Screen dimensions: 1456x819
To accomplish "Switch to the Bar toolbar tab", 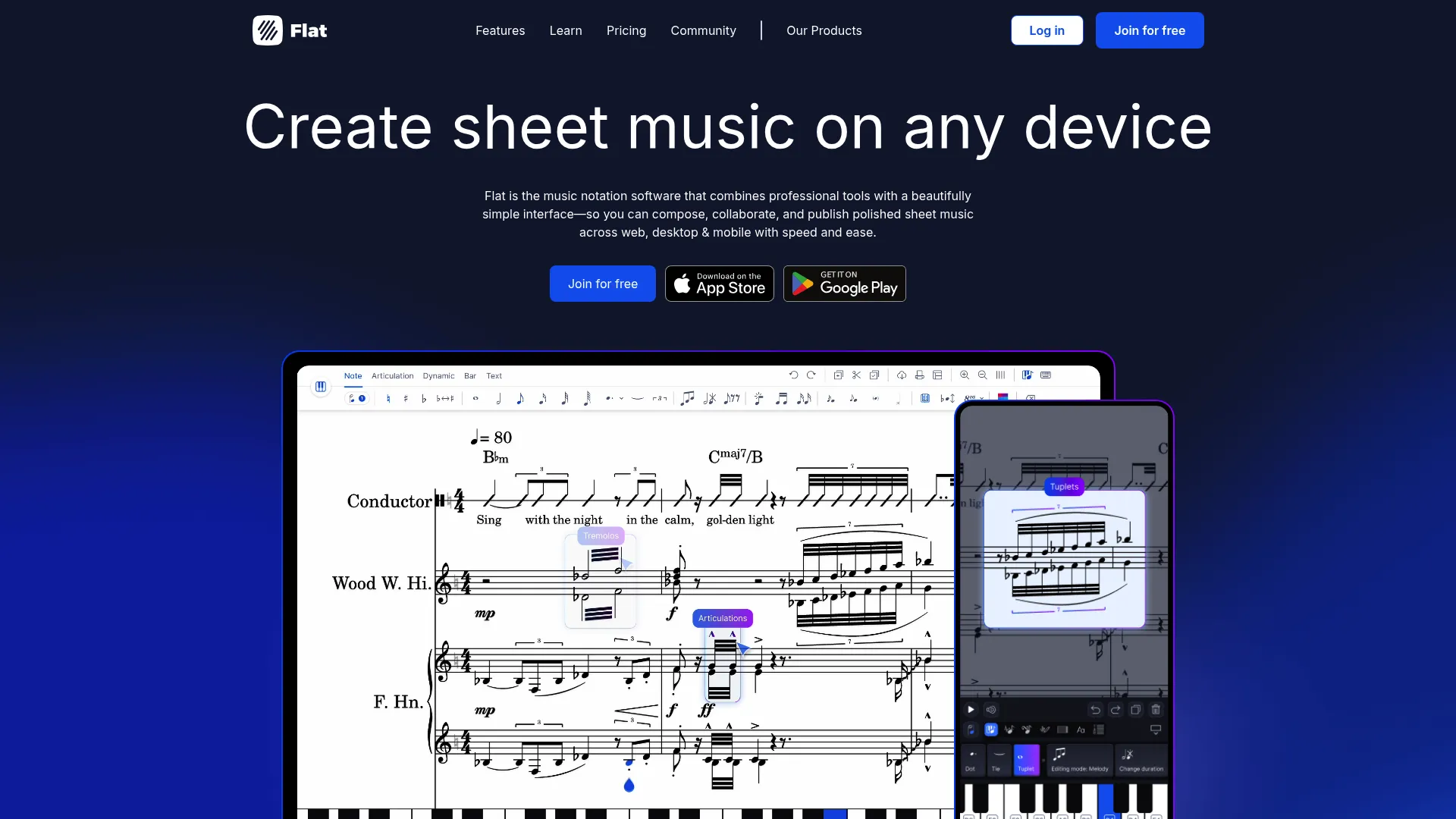I will coord(470,376).
